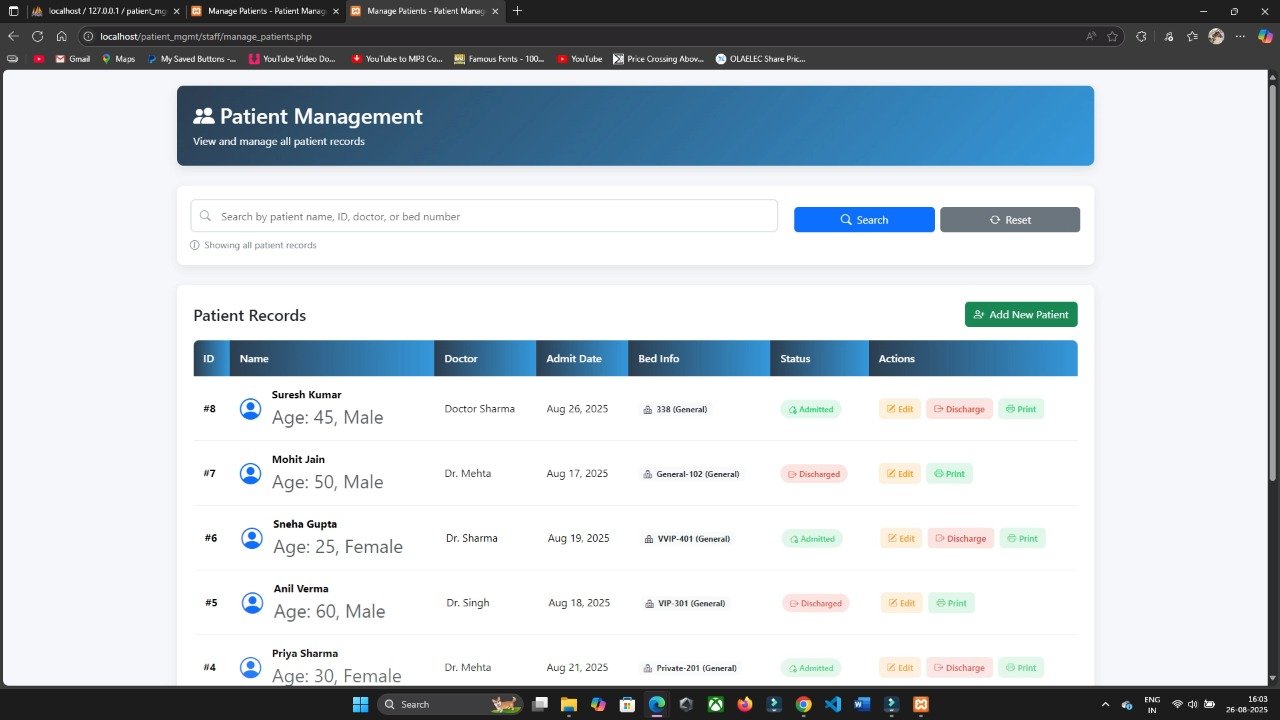Discharge patient Sneha Gupta
Image resolution: width=1280 pixels, height=720 pixels.
click(x=960, y=538)
